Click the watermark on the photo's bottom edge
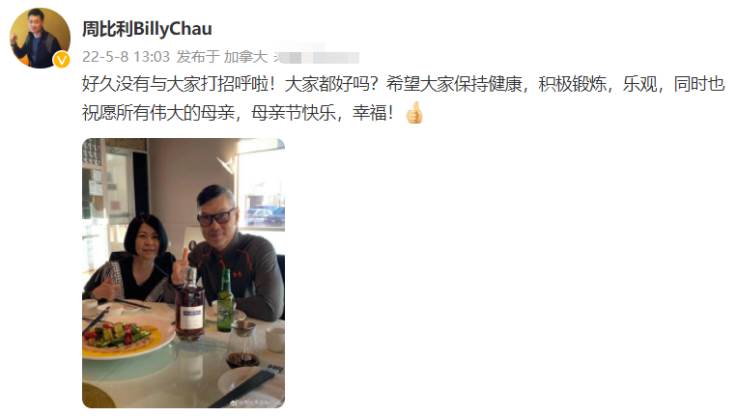737x416 pixels. click(255, 402)
